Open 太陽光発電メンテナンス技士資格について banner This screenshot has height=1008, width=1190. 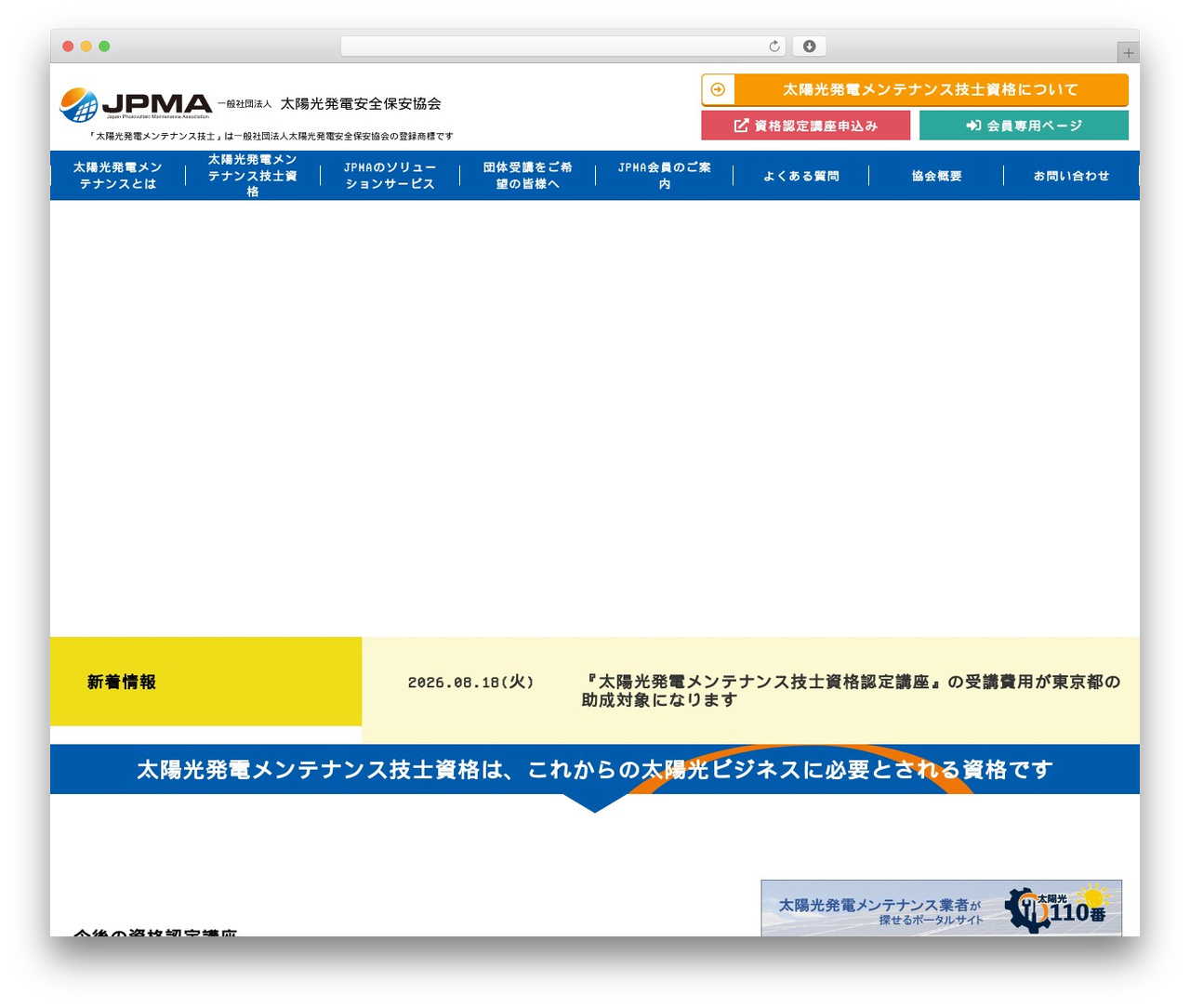coord(915,89)
